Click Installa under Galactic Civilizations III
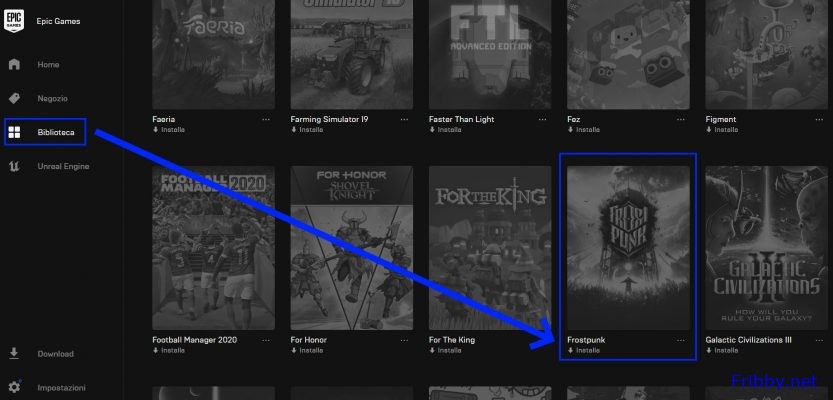The height and width of the screenshot is (400, 833). pos(721,351)
